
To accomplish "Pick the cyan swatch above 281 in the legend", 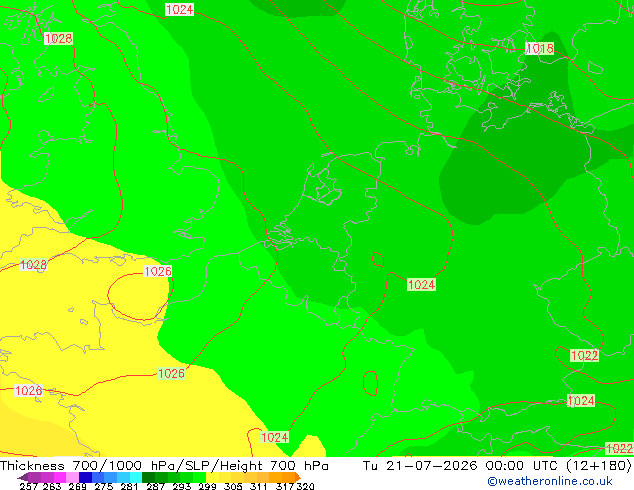I will [136, 477].
